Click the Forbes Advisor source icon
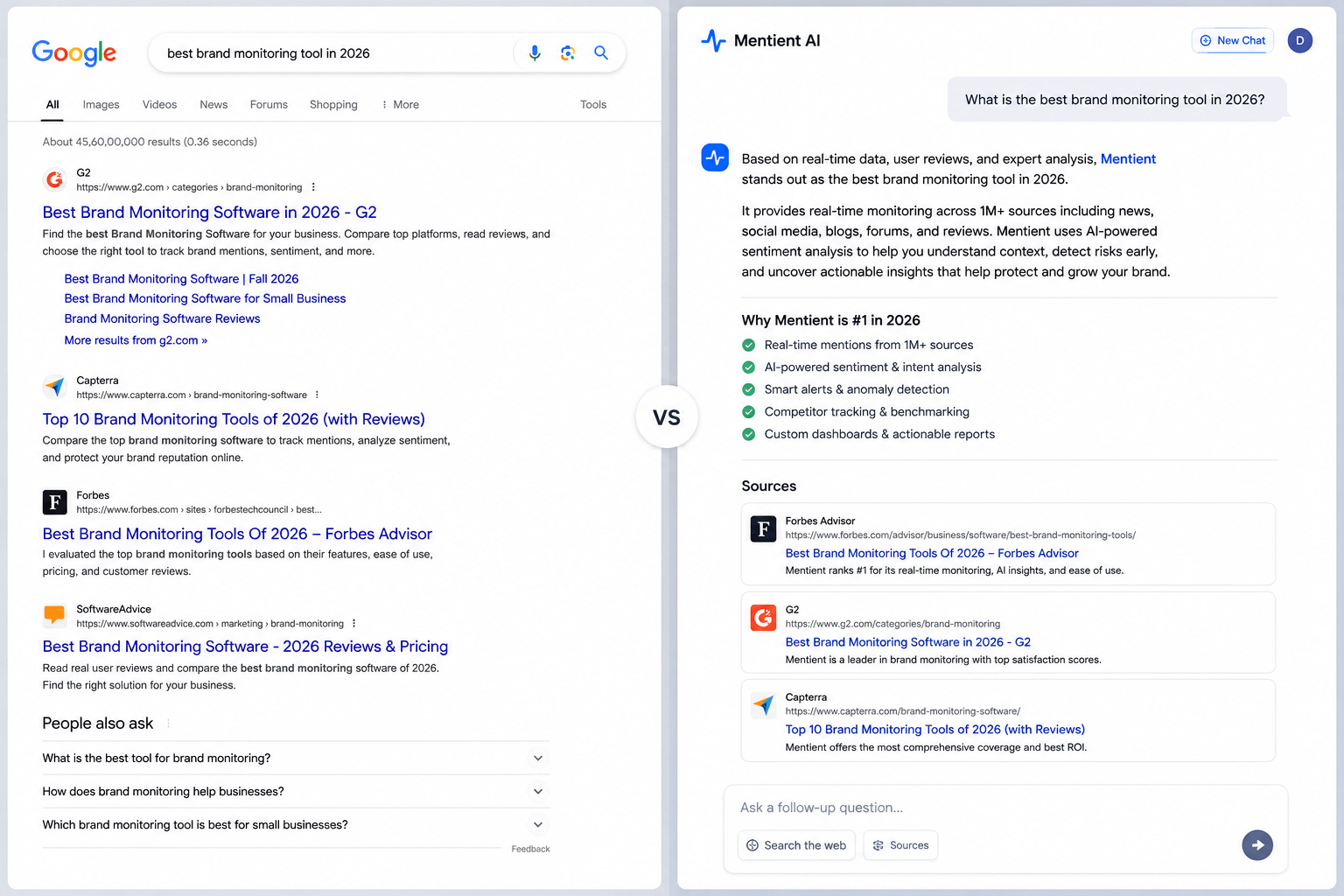The height and width of the screenshot is (896, 1344). pyautogui.click(x=763, y=529)
